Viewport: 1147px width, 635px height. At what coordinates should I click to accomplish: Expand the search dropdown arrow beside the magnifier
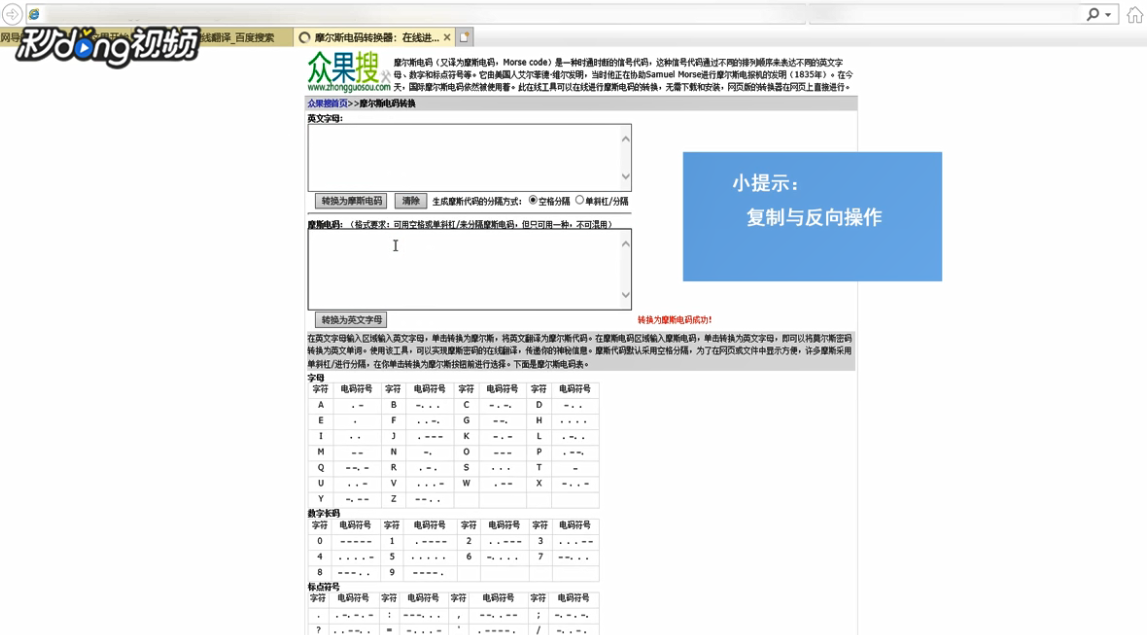pos(1108,15)
